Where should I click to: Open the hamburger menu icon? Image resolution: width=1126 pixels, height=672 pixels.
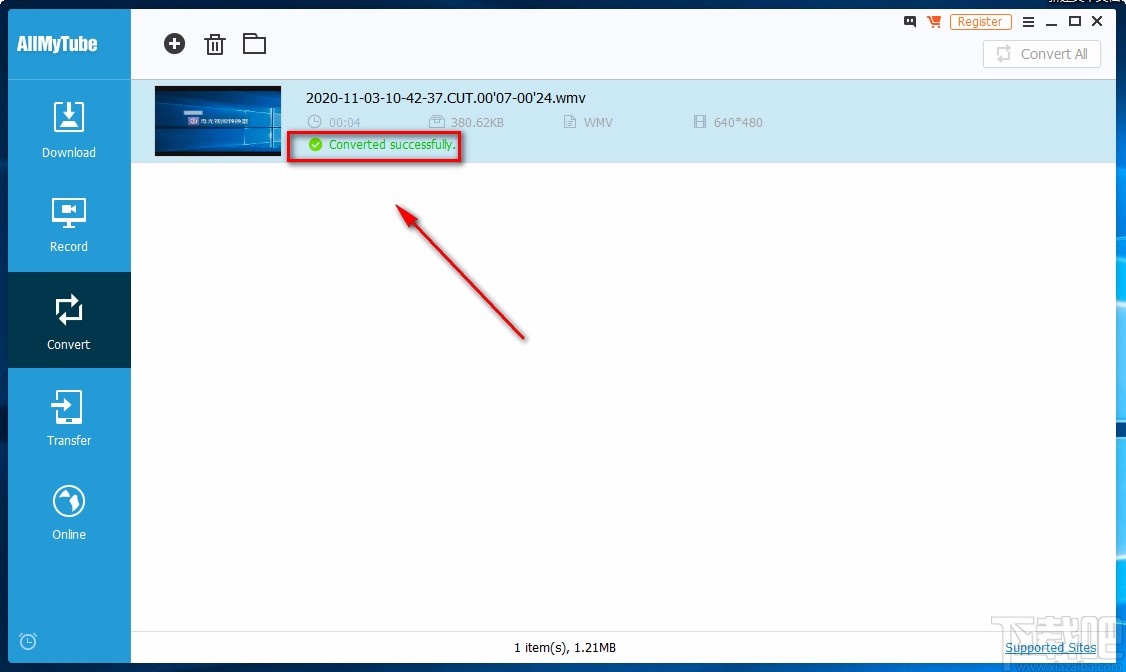pyautogui.click(x=1028, y=22)
